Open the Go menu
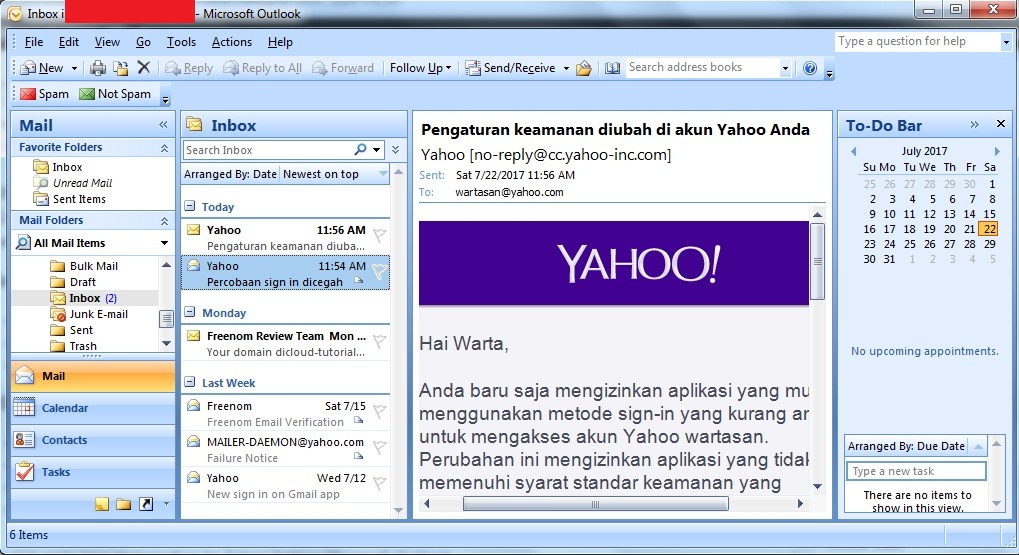Viewport: 1019px width, 555px height. point(143,42)
